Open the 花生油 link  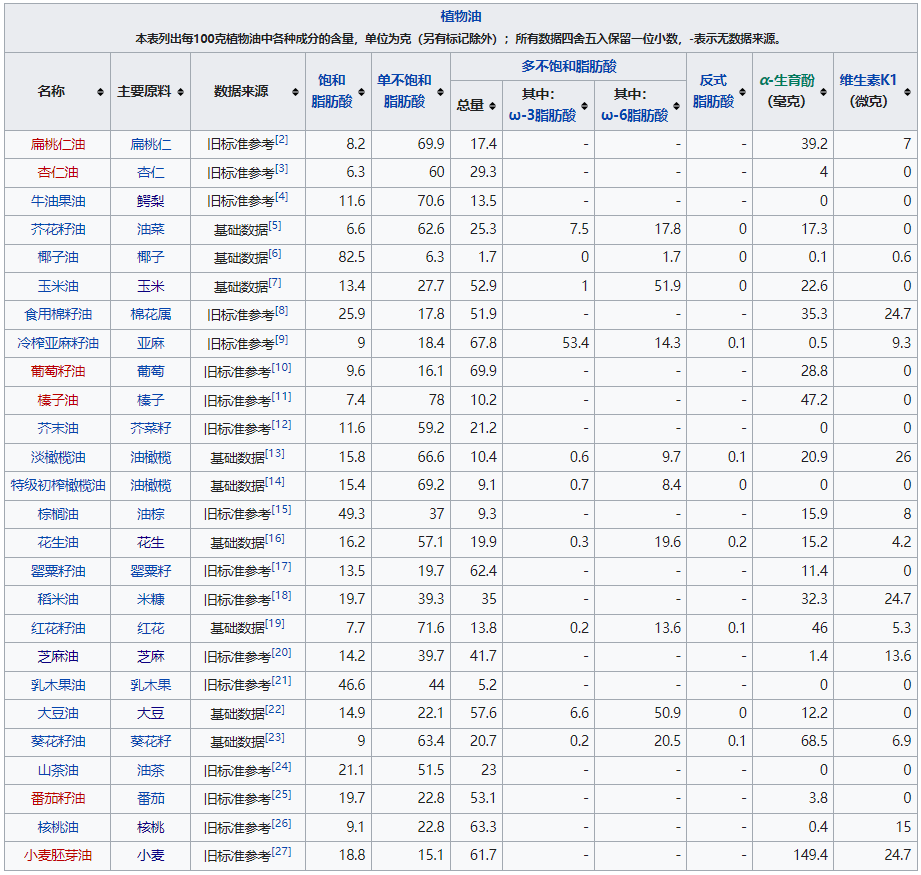tap(58, 542)
